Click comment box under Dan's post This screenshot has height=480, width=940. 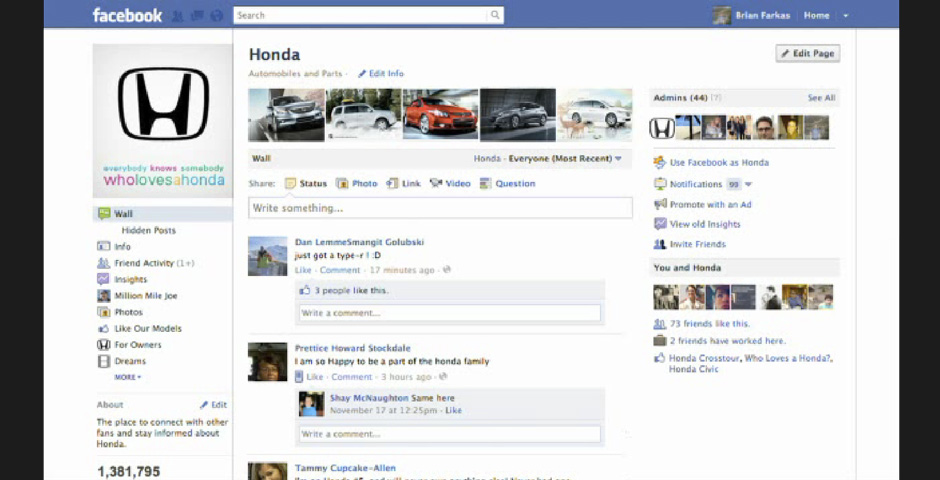pos(450,313)
